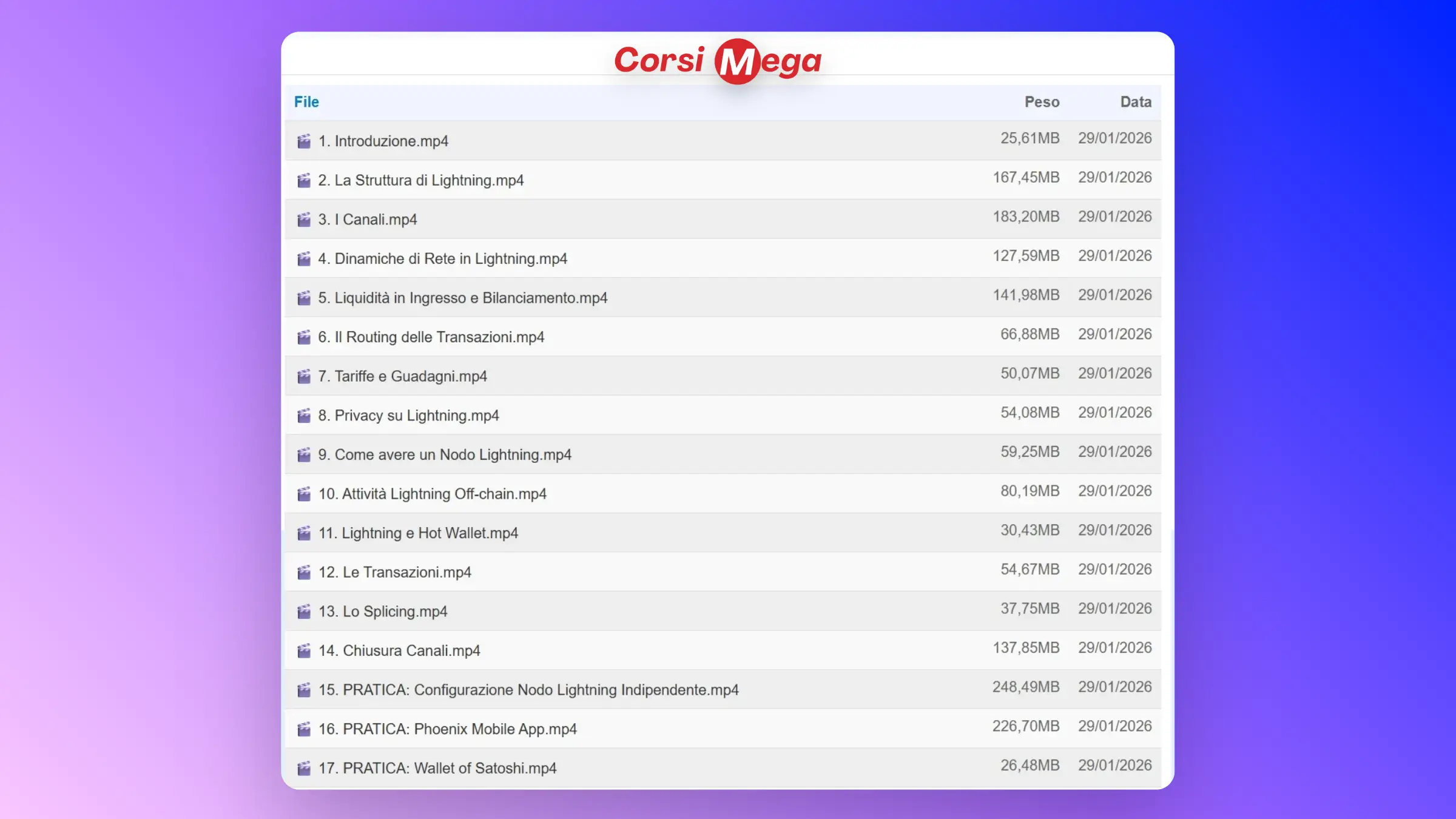Click the 137,85MB size for Chiusura Canali

pos(1025,648)
